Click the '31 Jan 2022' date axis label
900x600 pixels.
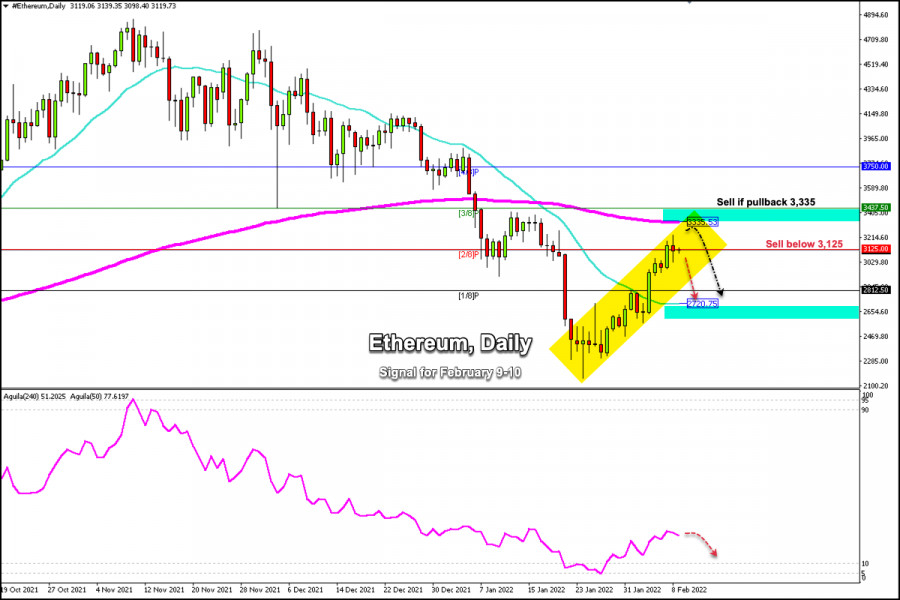click(x=643, y=590)
